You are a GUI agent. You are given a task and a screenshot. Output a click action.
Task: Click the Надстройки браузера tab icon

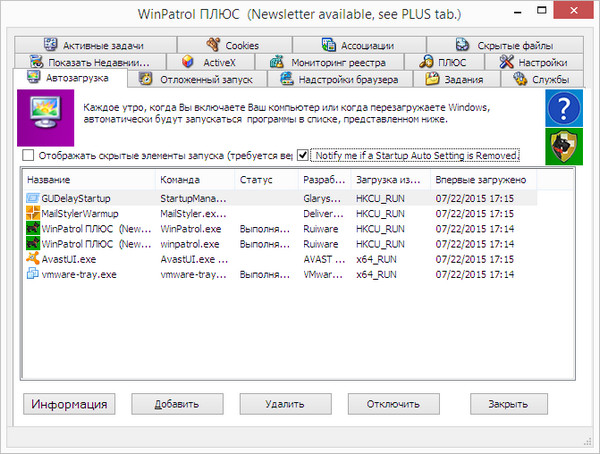(x=287, y=79)
